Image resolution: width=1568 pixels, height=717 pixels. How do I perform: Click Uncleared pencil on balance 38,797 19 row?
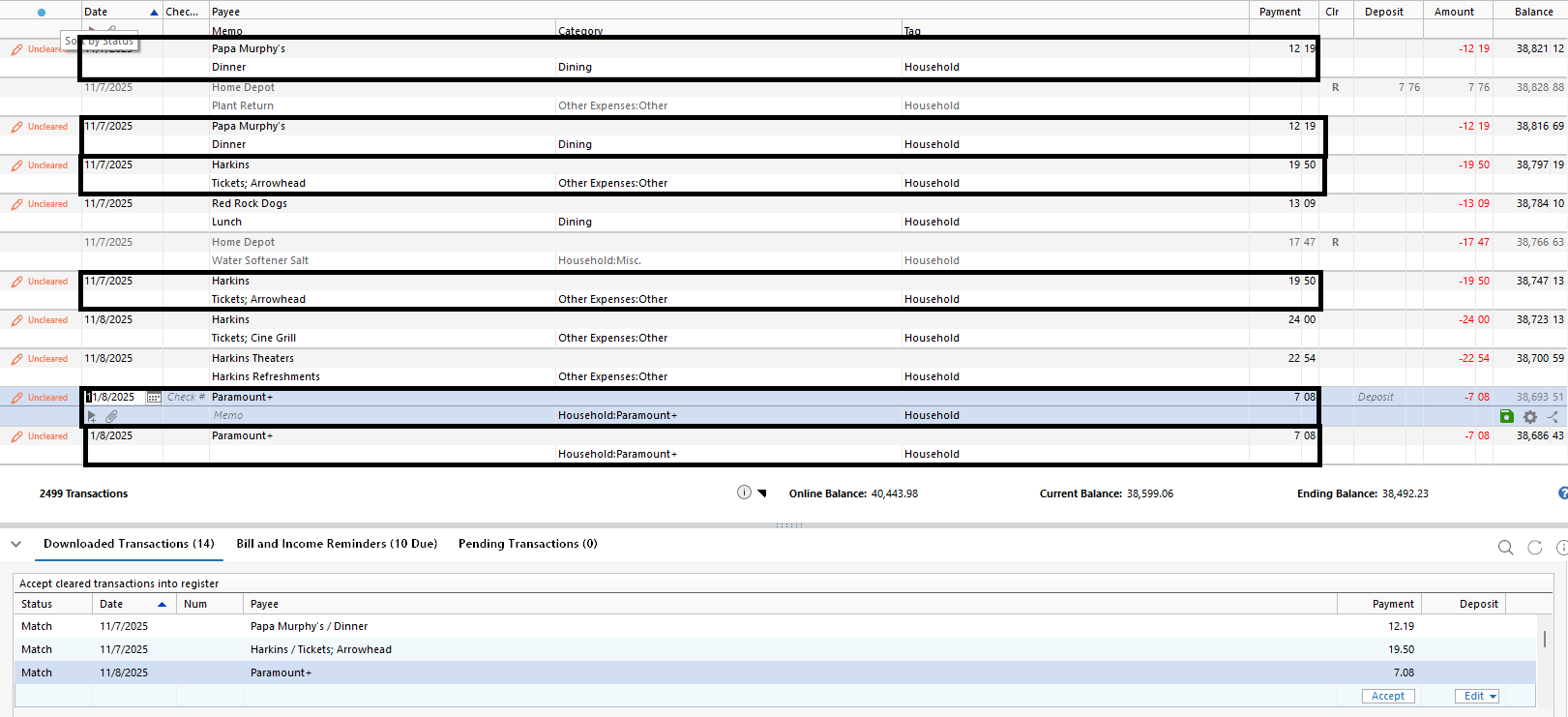coord(16,165)
